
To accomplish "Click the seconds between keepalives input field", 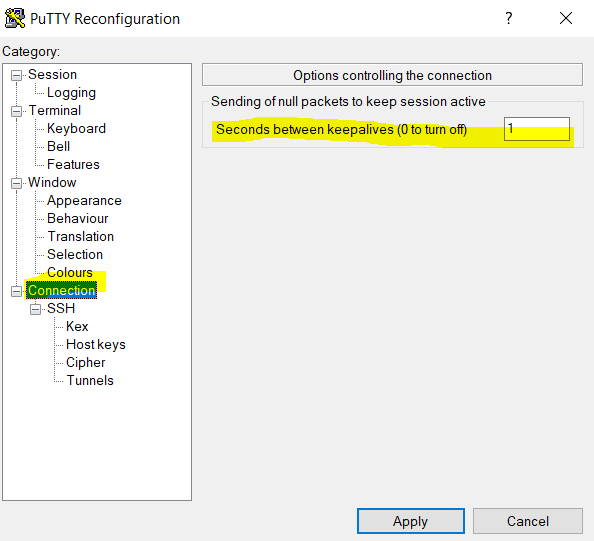I will tap(537, 129).
